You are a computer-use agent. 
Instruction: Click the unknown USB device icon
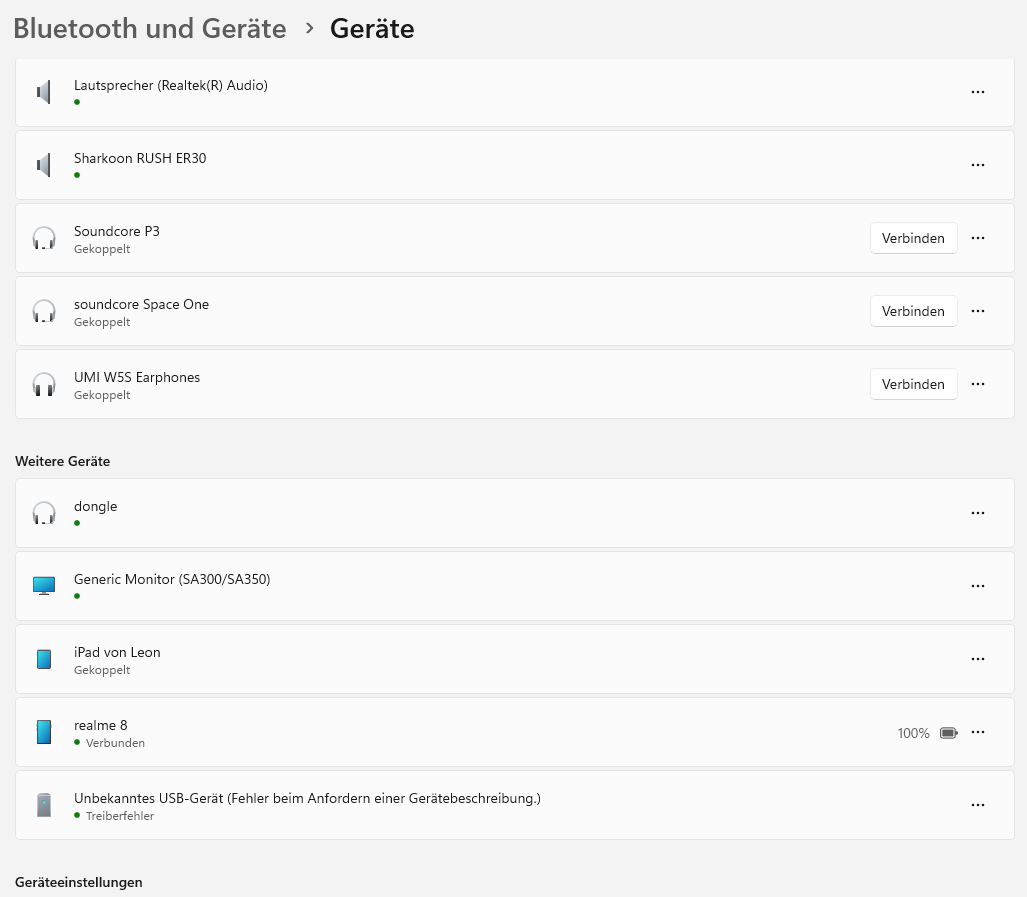point(43,804)
